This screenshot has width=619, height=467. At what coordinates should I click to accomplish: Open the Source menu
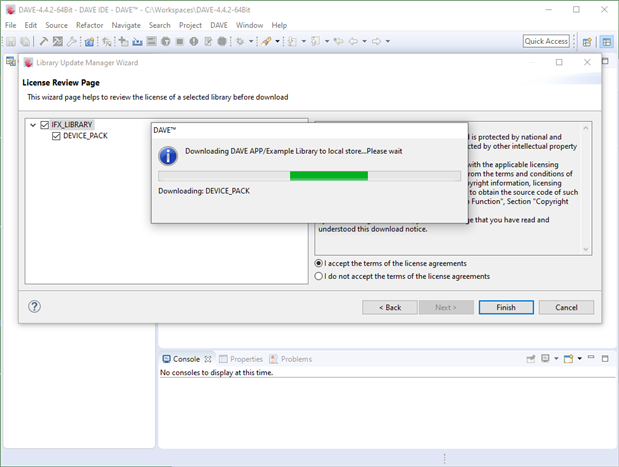pyautogui.click(x=56, y=25)
